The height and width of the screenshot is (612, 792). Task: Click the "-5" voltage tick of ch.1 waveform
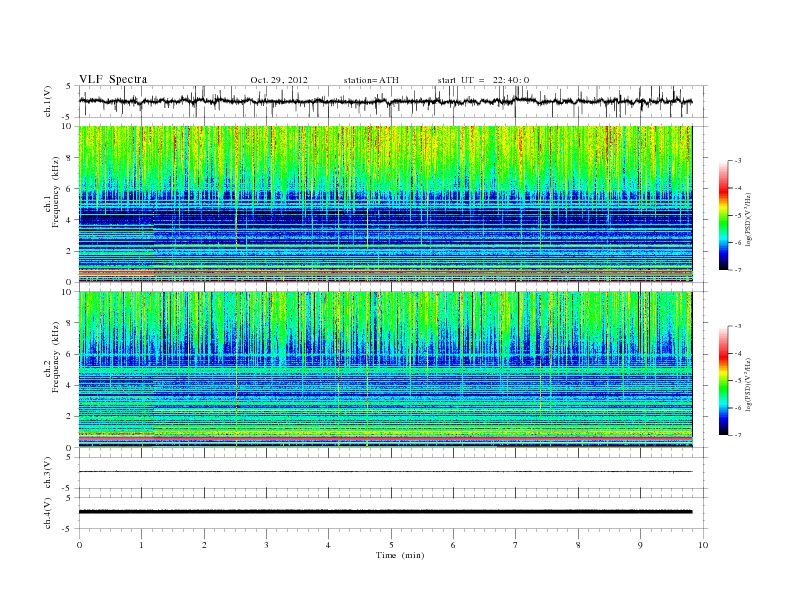(x=67, y=117)
